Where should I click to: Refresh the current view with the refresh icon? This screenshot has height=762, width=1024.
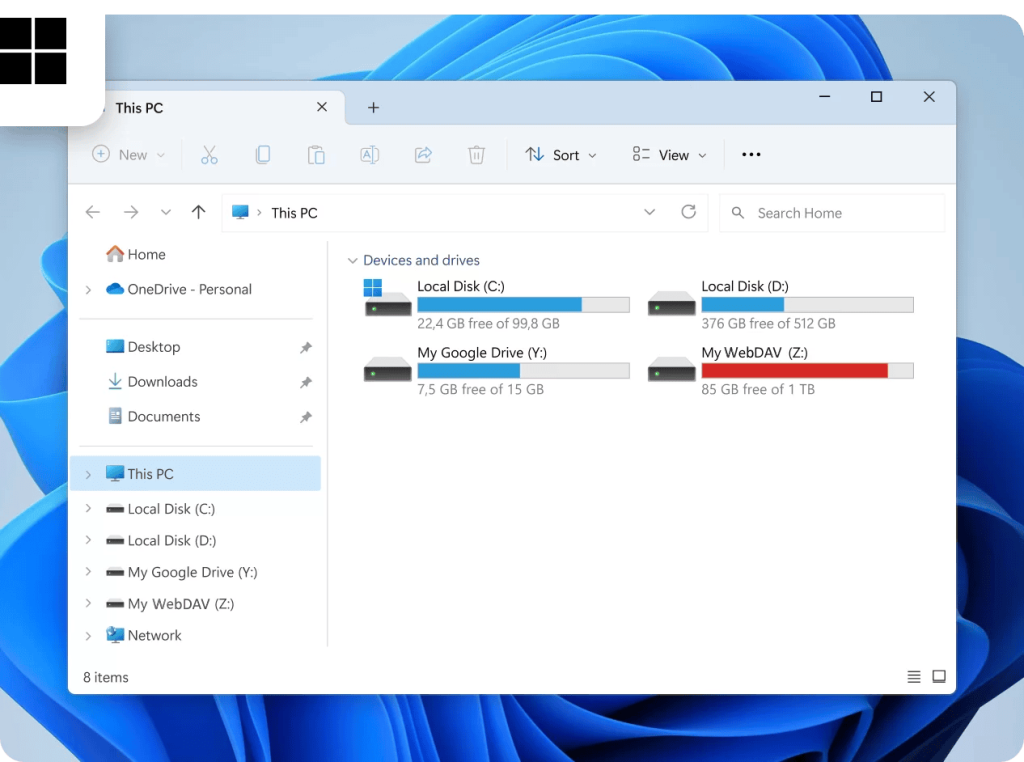688,212
